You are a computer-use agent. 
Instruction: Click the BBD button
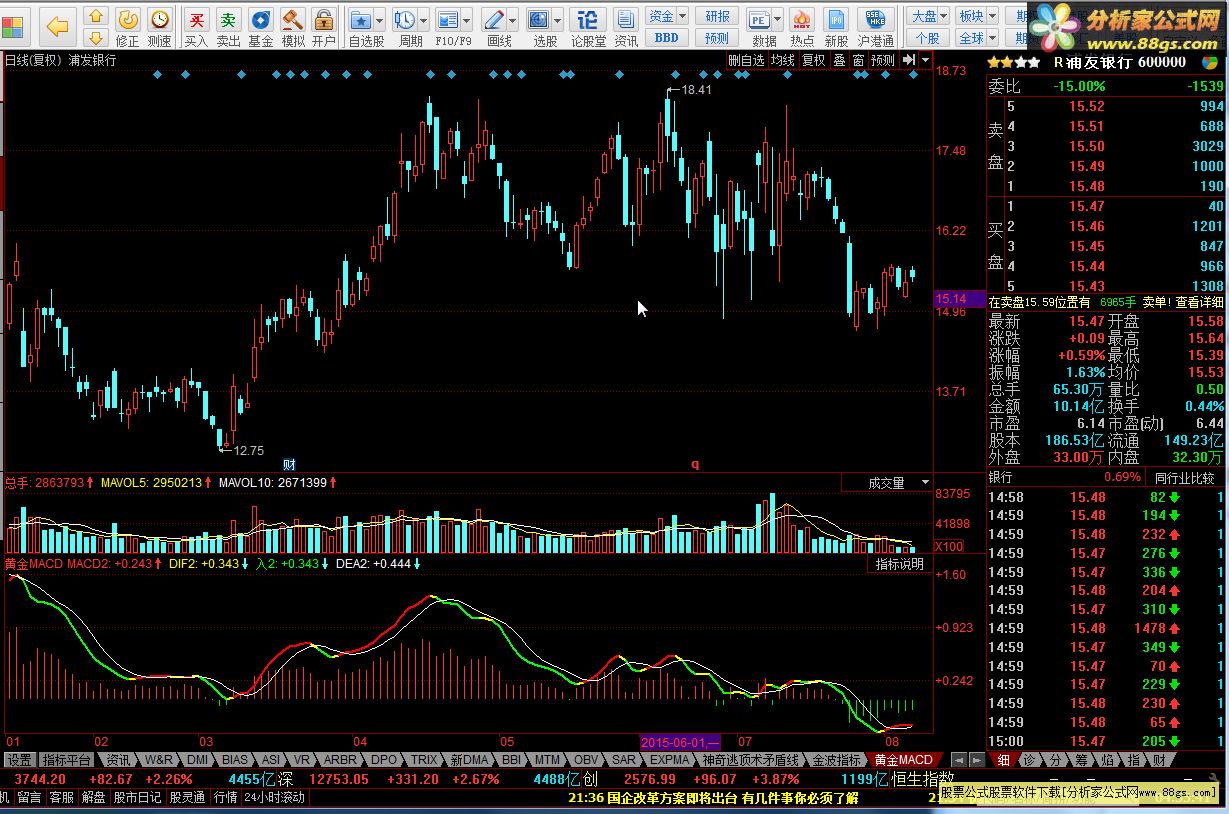point(667,38)
